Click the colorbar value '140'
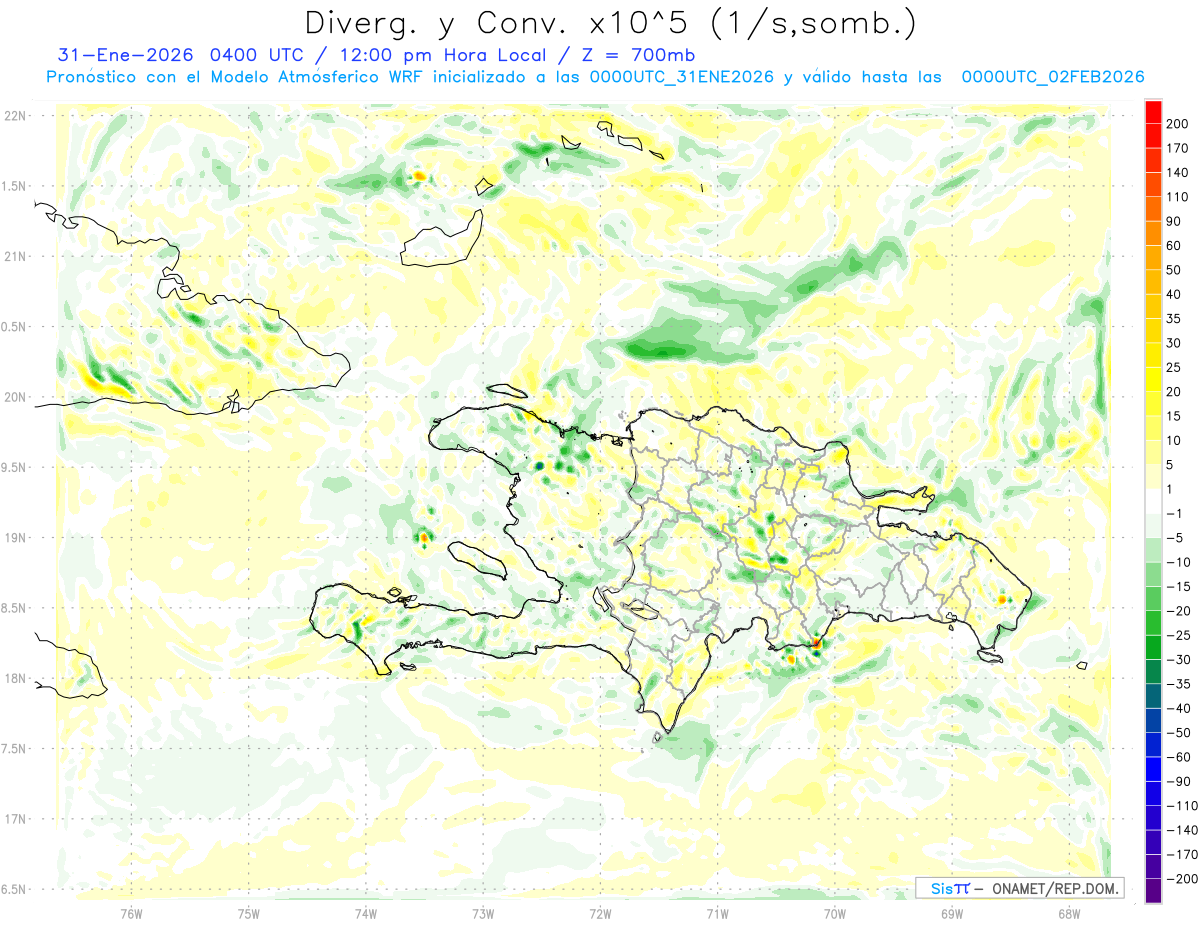1200x927 pixels. point(1177,172)
